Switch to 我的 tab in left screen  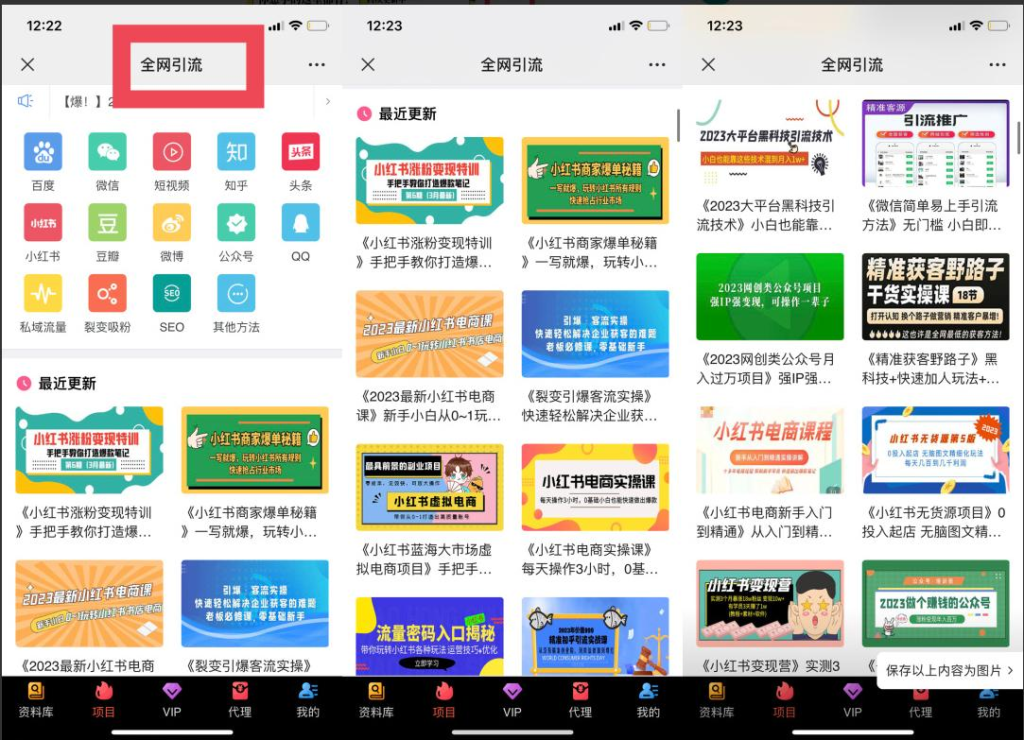point(308,700)
